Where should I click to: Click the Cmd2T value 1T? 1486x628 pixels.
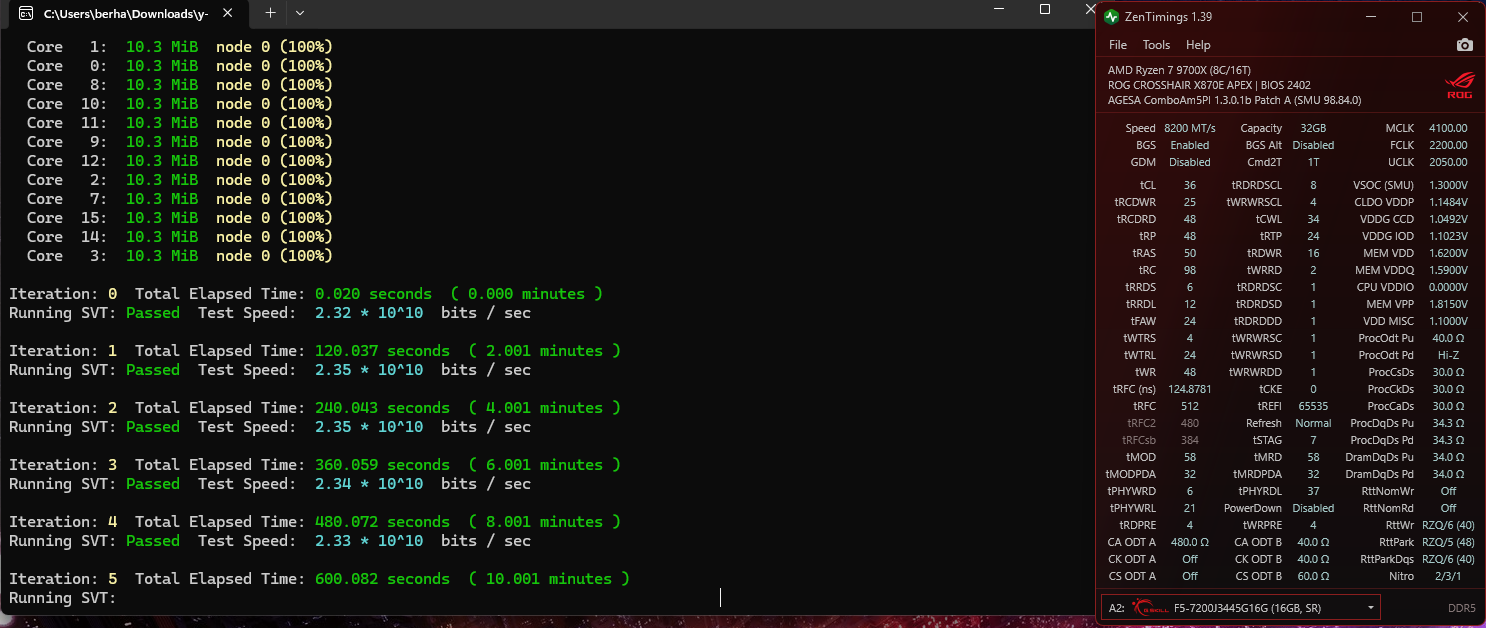[1313, 162]
